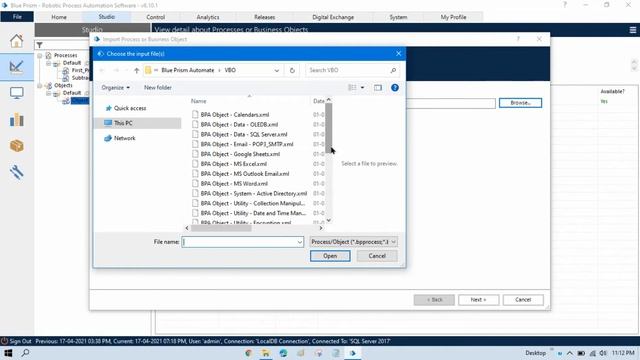
Task: Open the Releases package sidebar icon
Action: click(17, 146)
